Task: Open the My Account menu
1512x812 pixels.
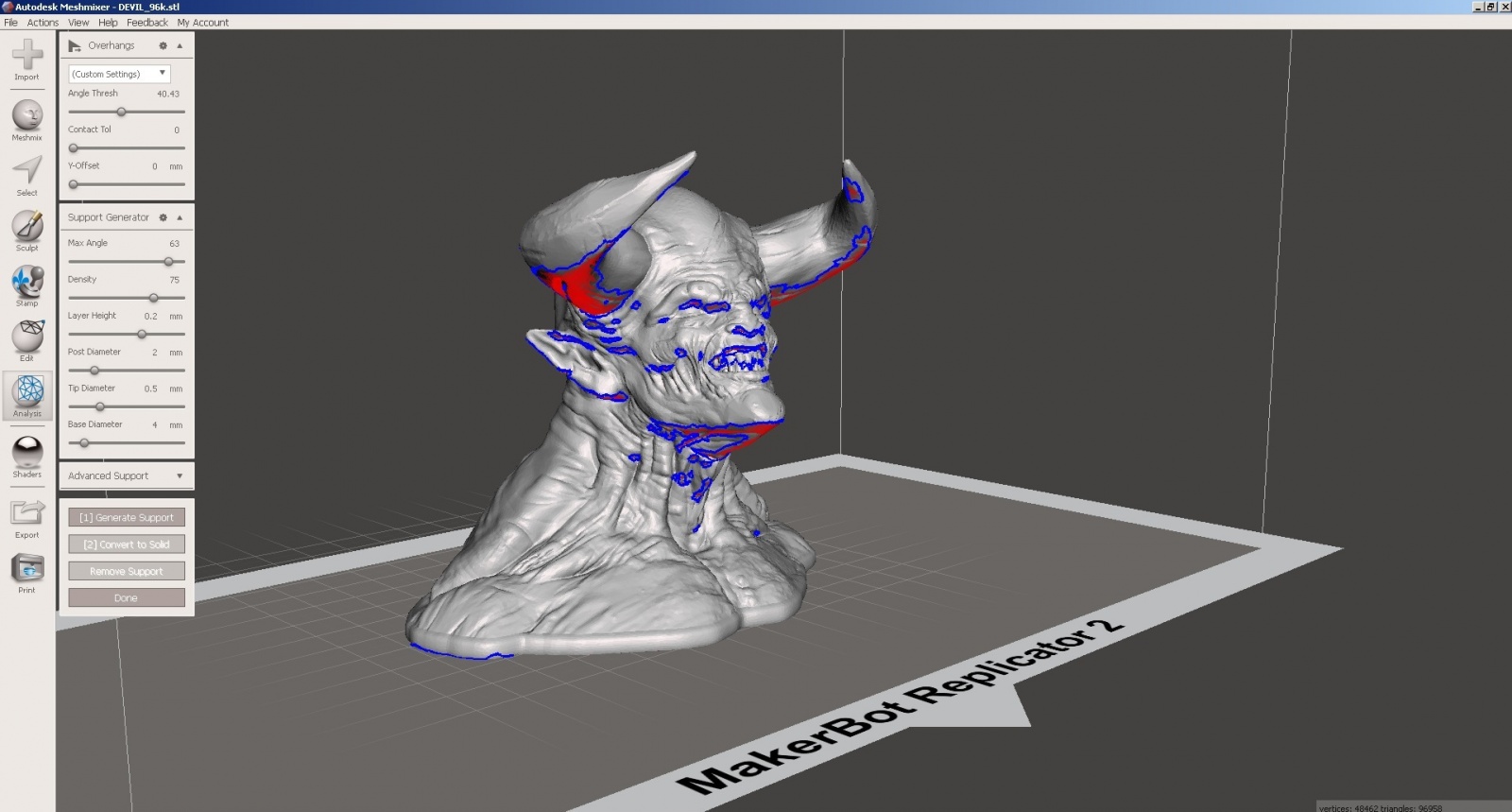Action: pos(202,23)
